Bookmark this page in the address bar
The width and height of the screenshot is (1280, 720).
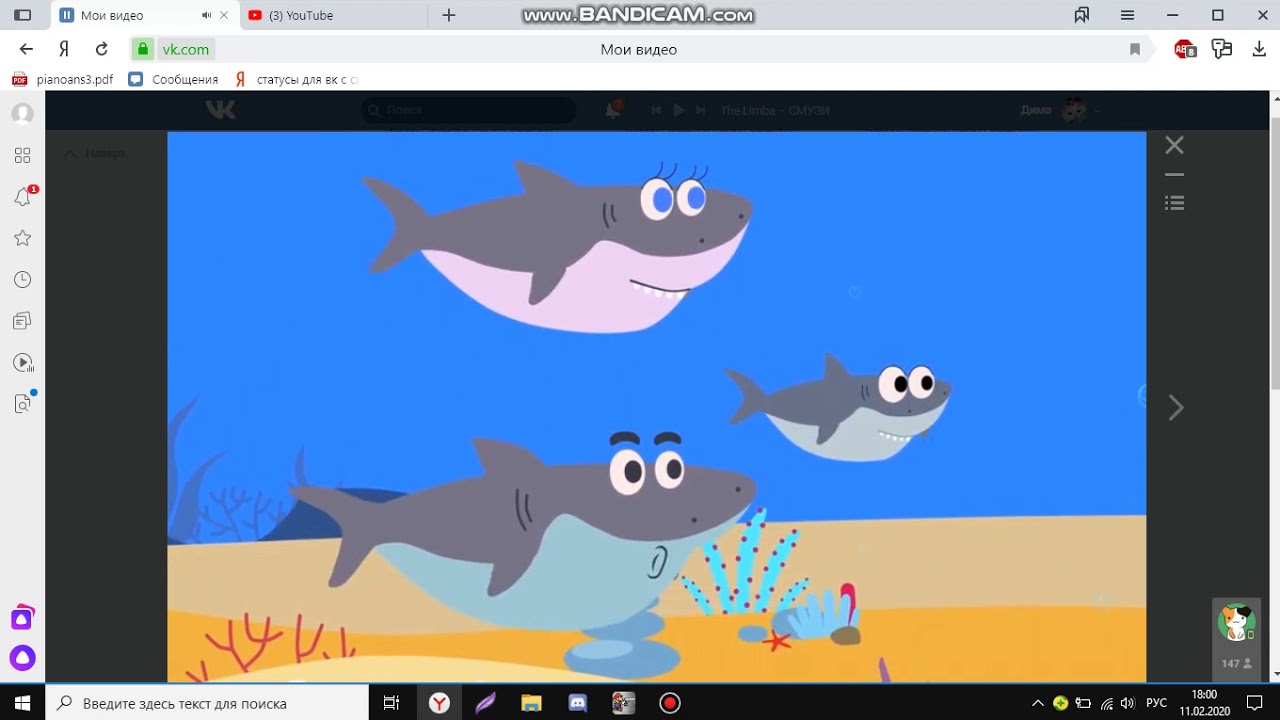tap(1135, 49)
